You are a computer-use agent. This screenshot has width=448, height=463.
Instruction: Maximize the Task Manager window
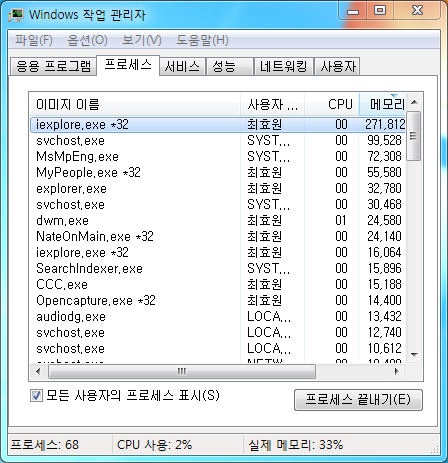click(380, 11)
